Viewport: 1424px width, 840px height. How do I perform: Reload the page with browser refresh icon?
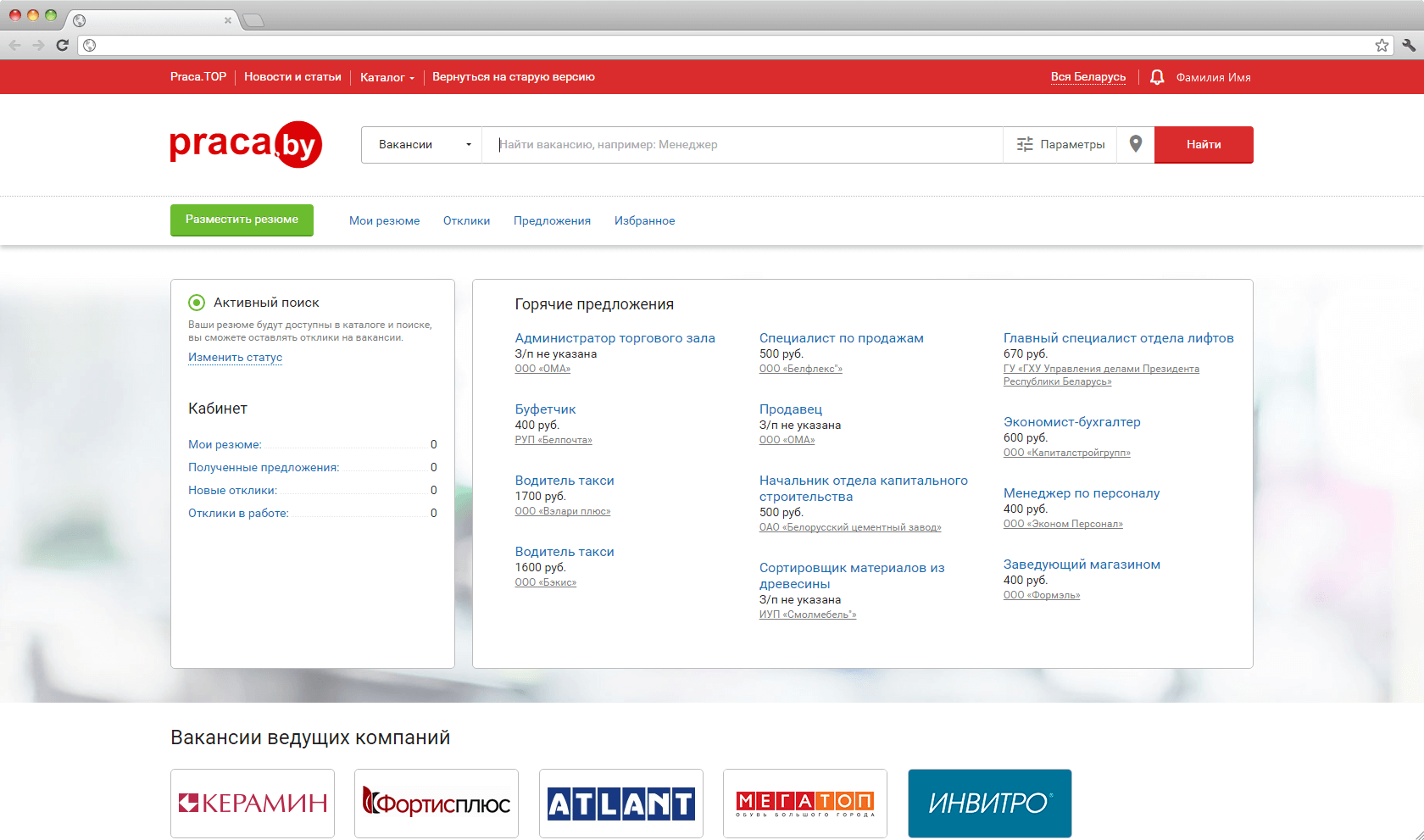pyautogui.click(x=62, y=45)
